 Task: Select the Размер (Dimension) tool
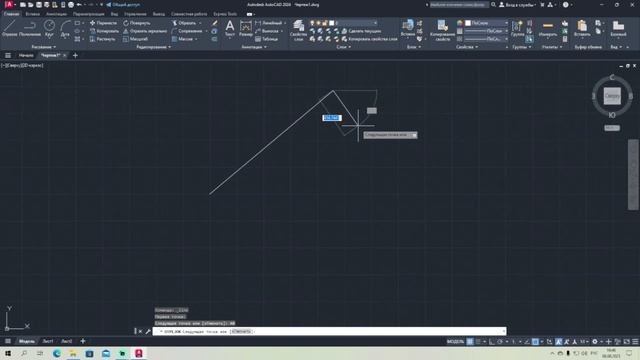click(246, 29)
